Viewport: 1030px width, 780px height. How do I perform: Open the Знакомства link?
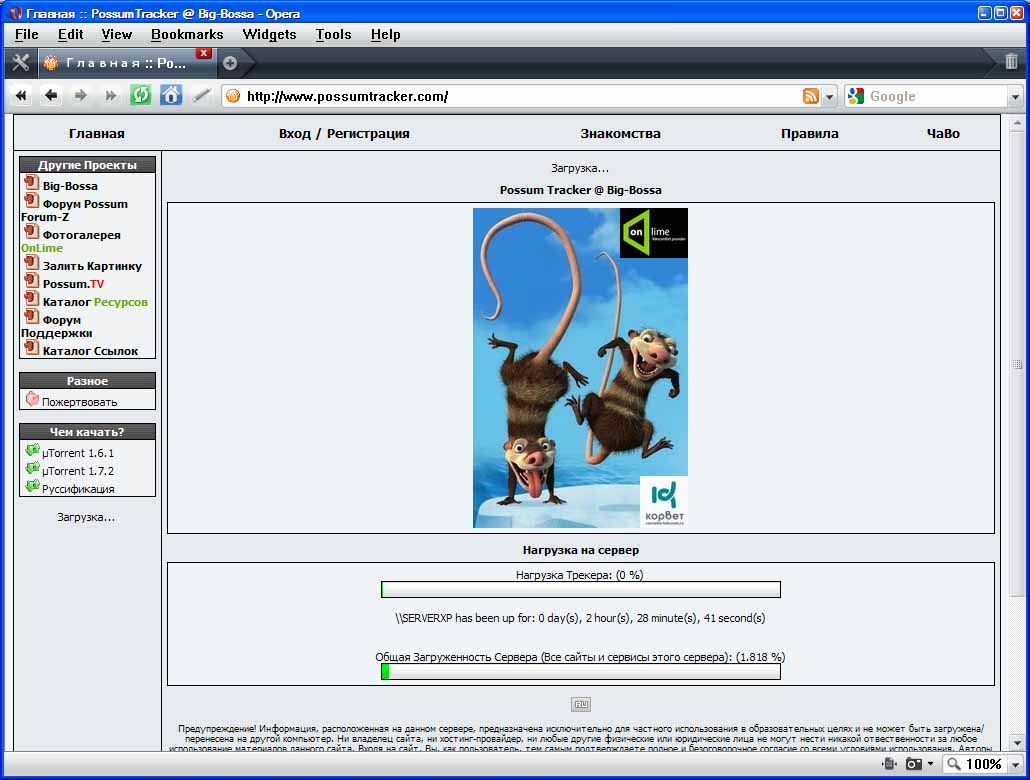(x=620, y=133)
